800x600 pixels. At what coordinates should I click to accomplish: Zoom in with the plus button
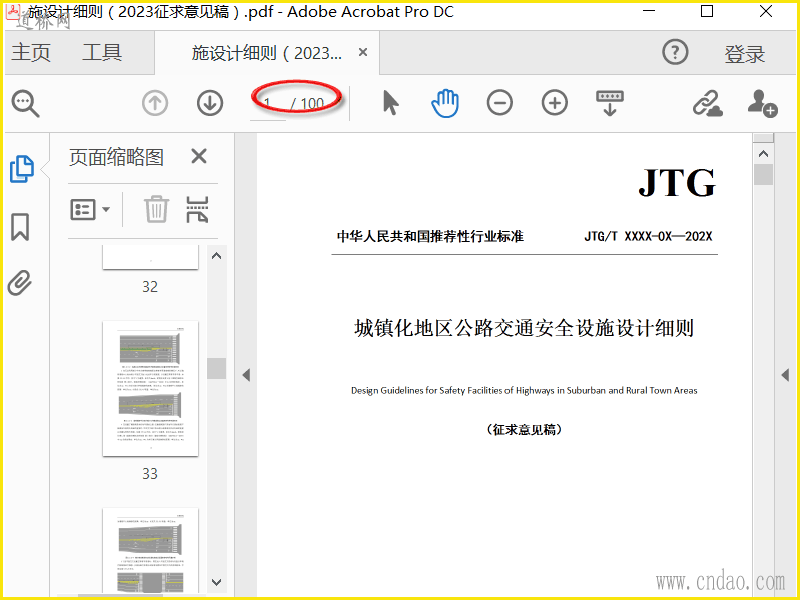coord(555,103)
